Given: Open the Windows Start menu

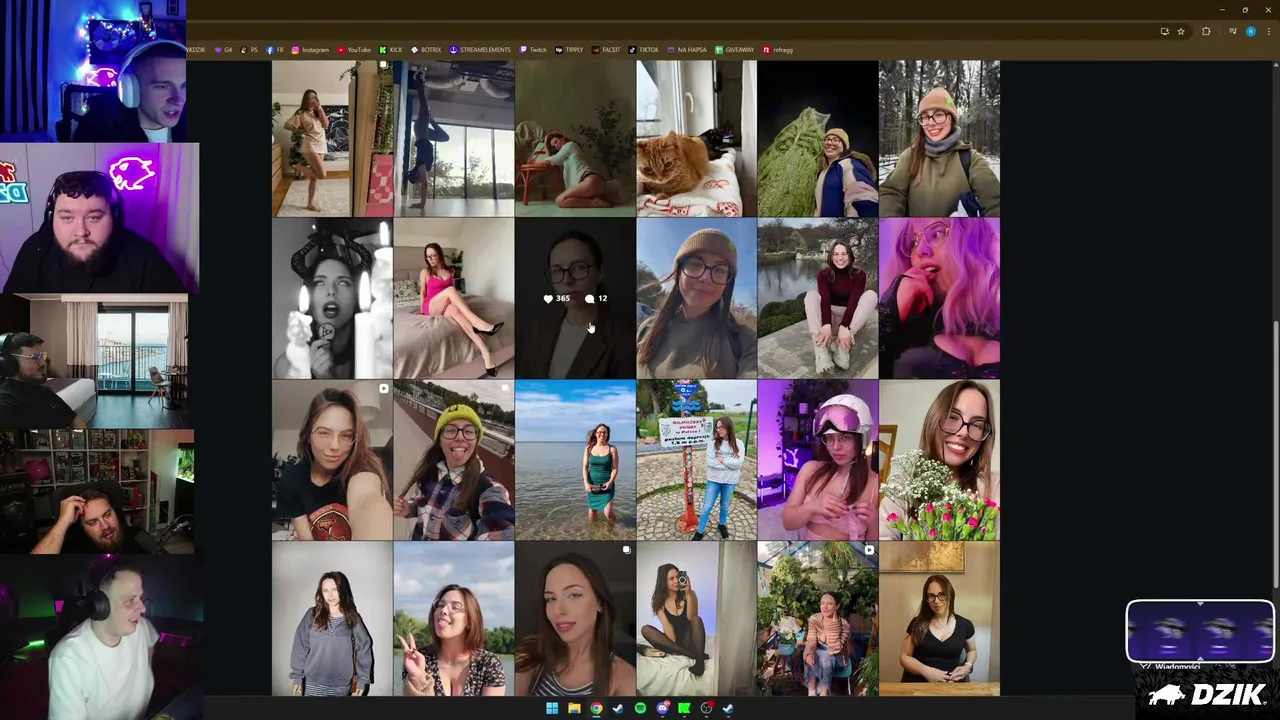Looking at the screenshot, I should (x=551, y=708).
